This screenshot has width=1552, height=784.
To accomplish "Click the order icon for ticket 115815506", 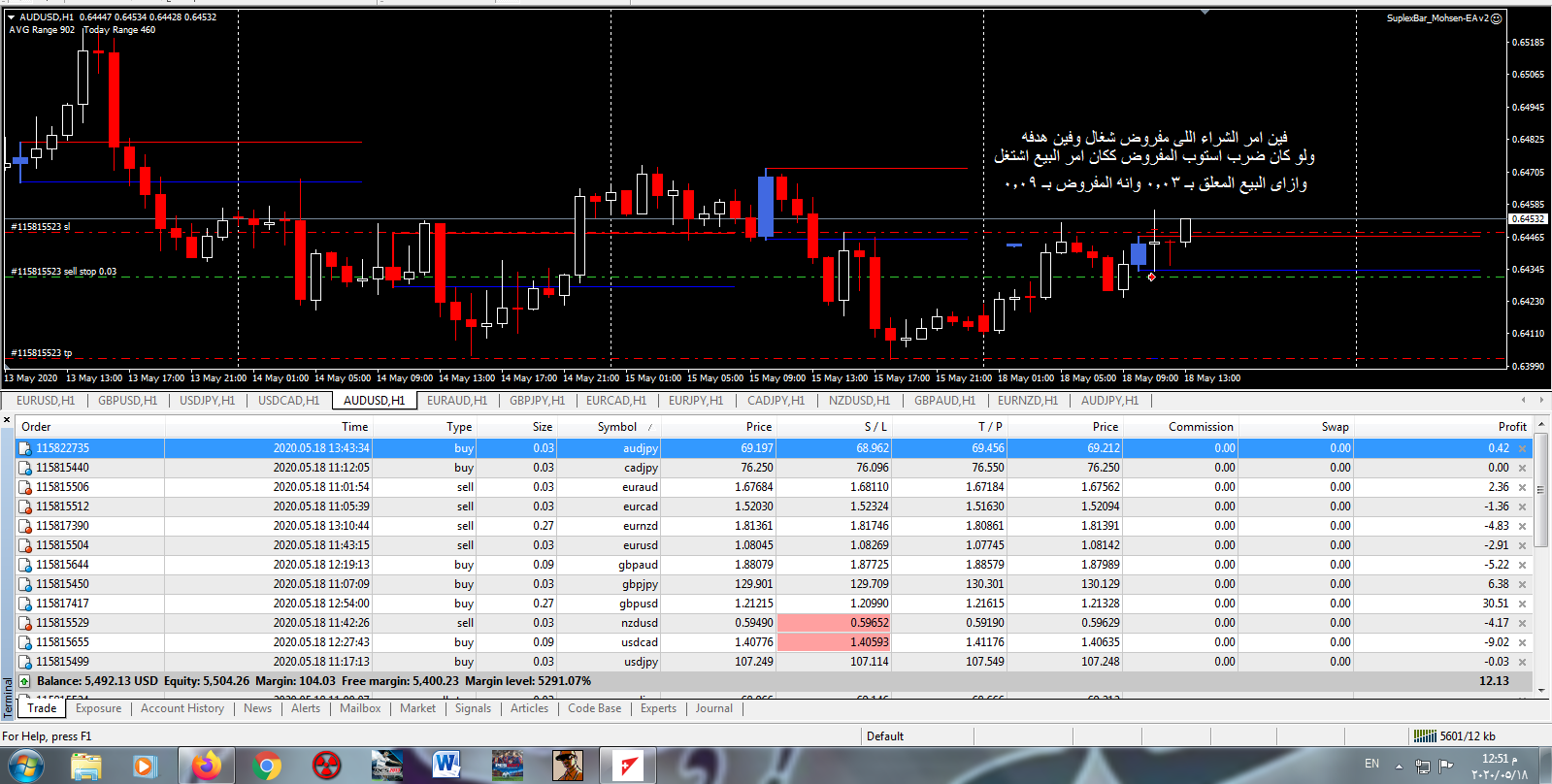I will [26, 487].
